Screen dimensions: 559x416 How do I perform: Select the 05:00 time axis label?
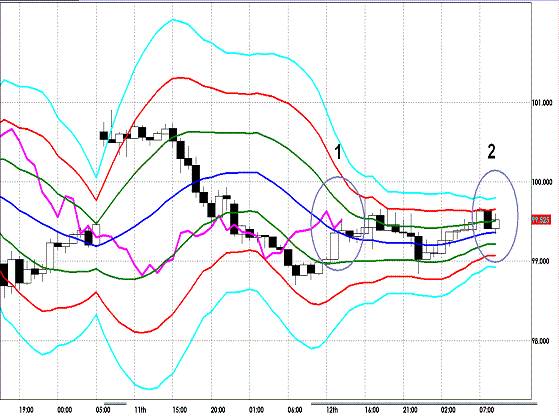coord(103,410)
